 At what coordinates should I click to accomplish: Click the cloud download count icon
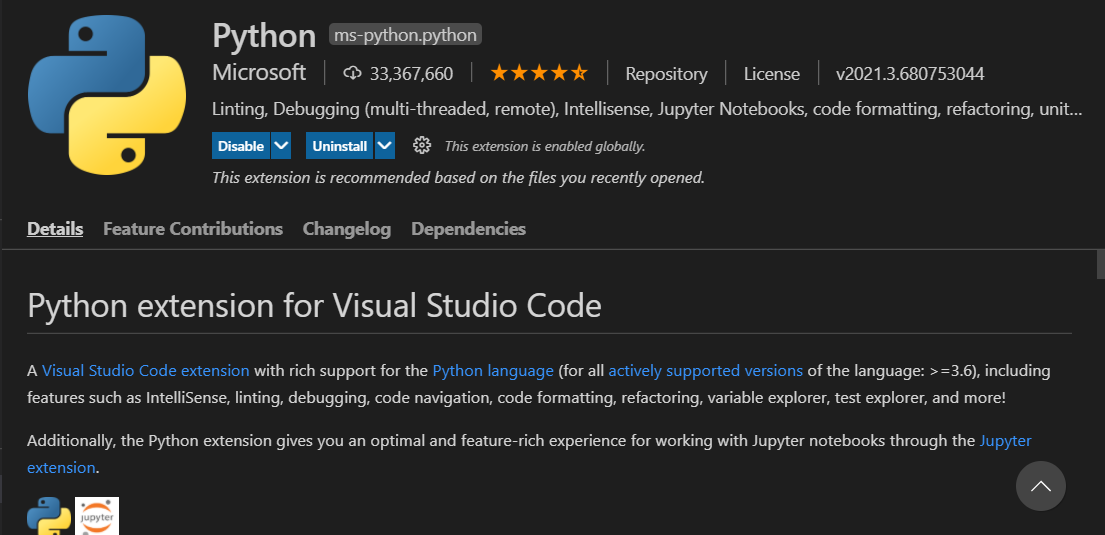pos(351,73)
